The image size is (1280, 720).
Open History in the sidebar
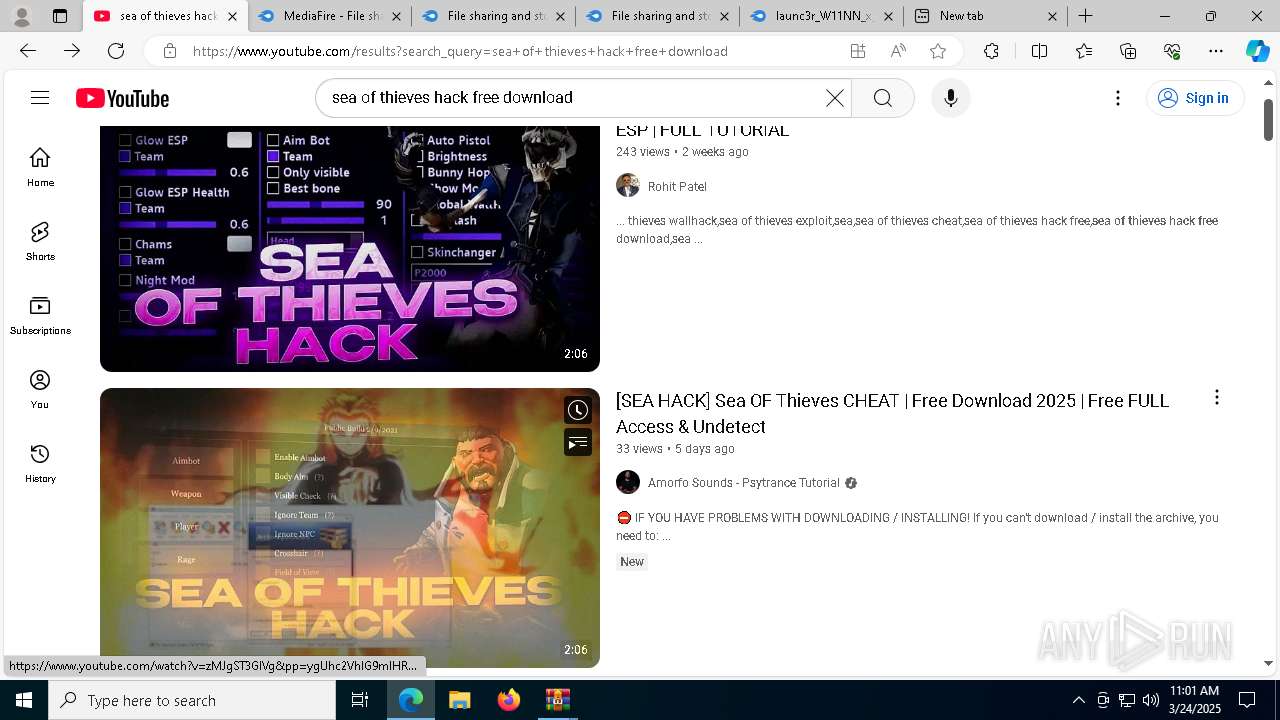coord(40,463)
